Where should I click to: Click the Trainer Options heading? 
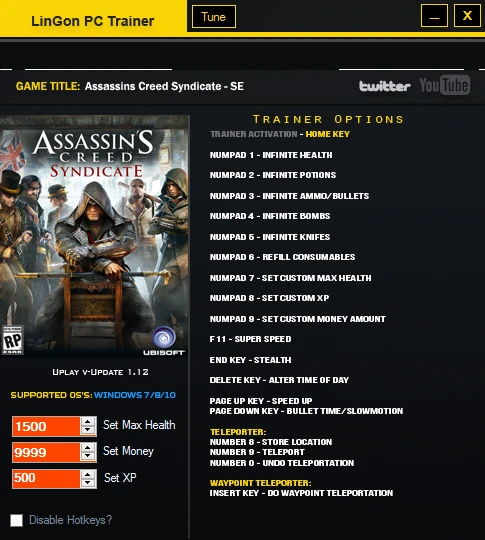(x=328, y=119)
